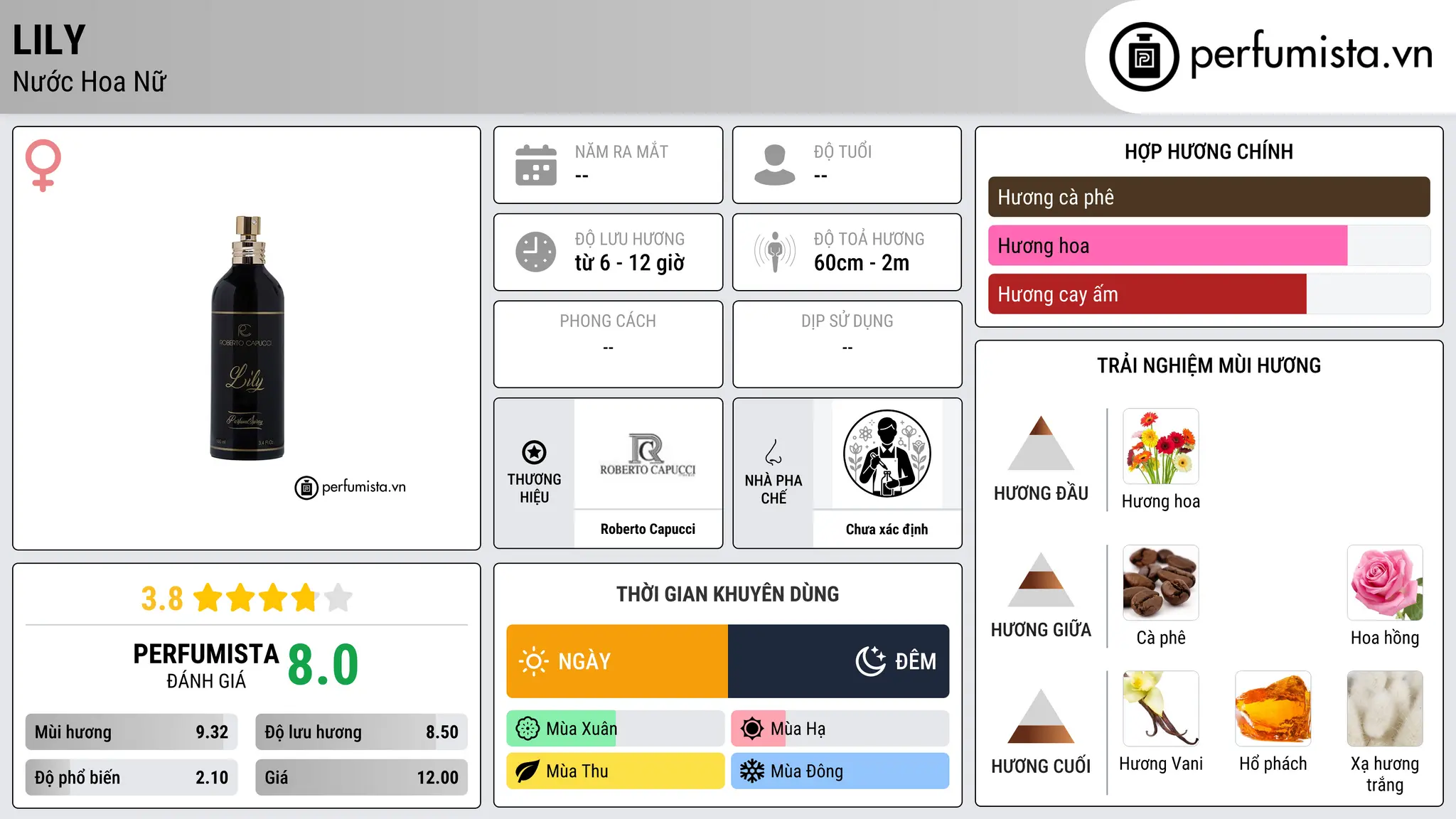The image size is (1456, 819).
Task: Click the THỜI GIAN KHUYÊN DÙNG heading
Action: [728, 594]
